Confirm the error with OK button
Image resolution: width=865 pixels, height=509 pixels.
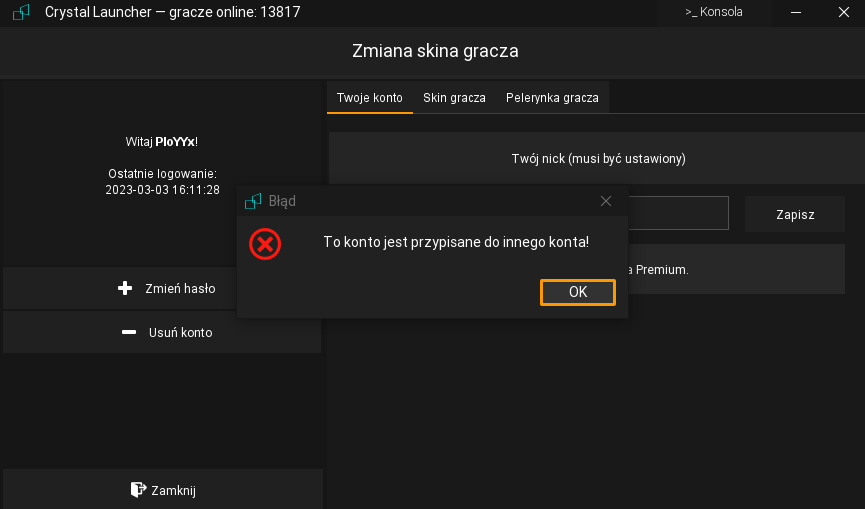(x=577, y=292)
